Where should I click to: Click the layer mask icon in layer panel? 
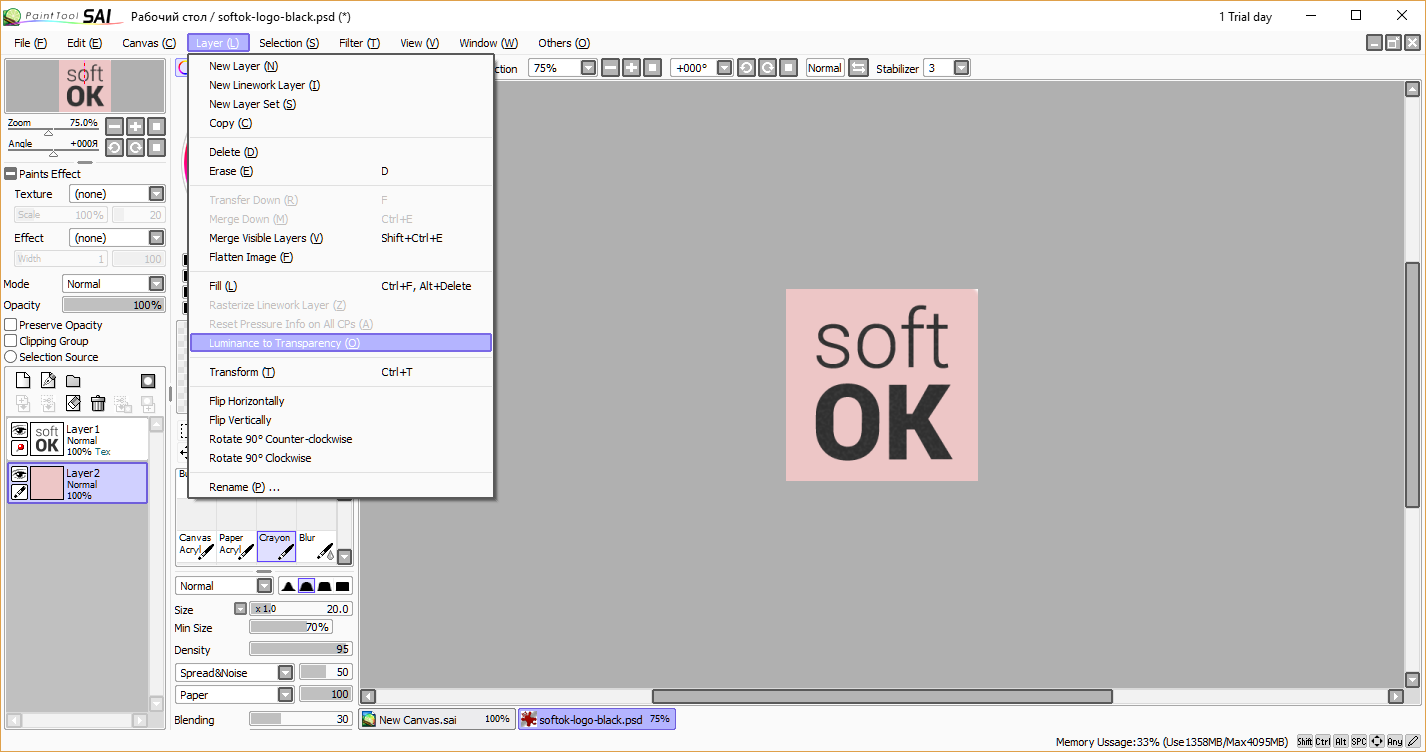148,381
